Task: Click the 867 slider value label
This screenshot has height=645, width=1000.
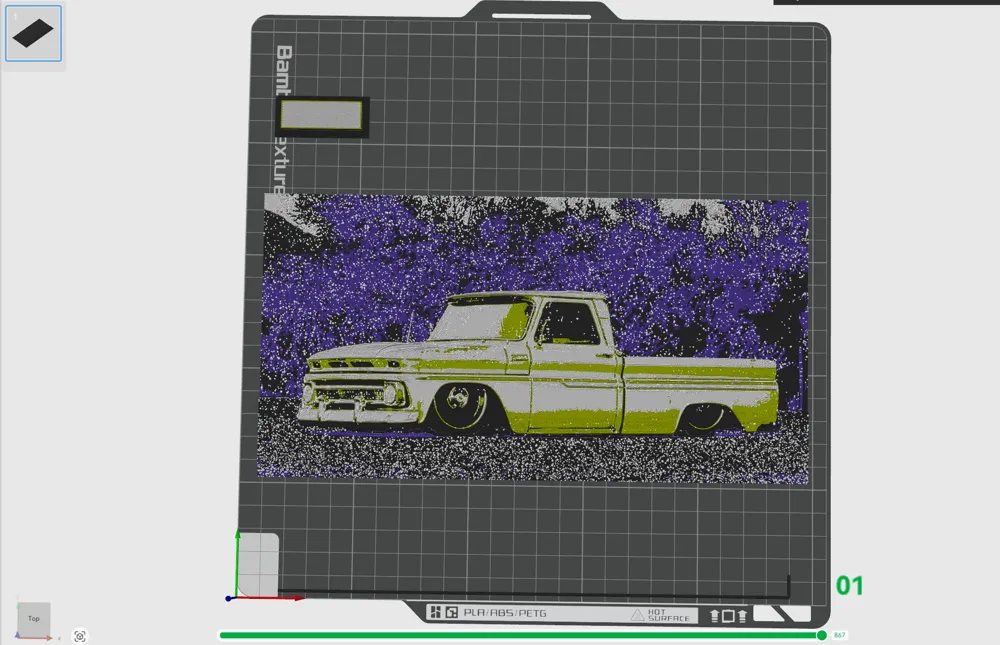Action: point(839,635)
